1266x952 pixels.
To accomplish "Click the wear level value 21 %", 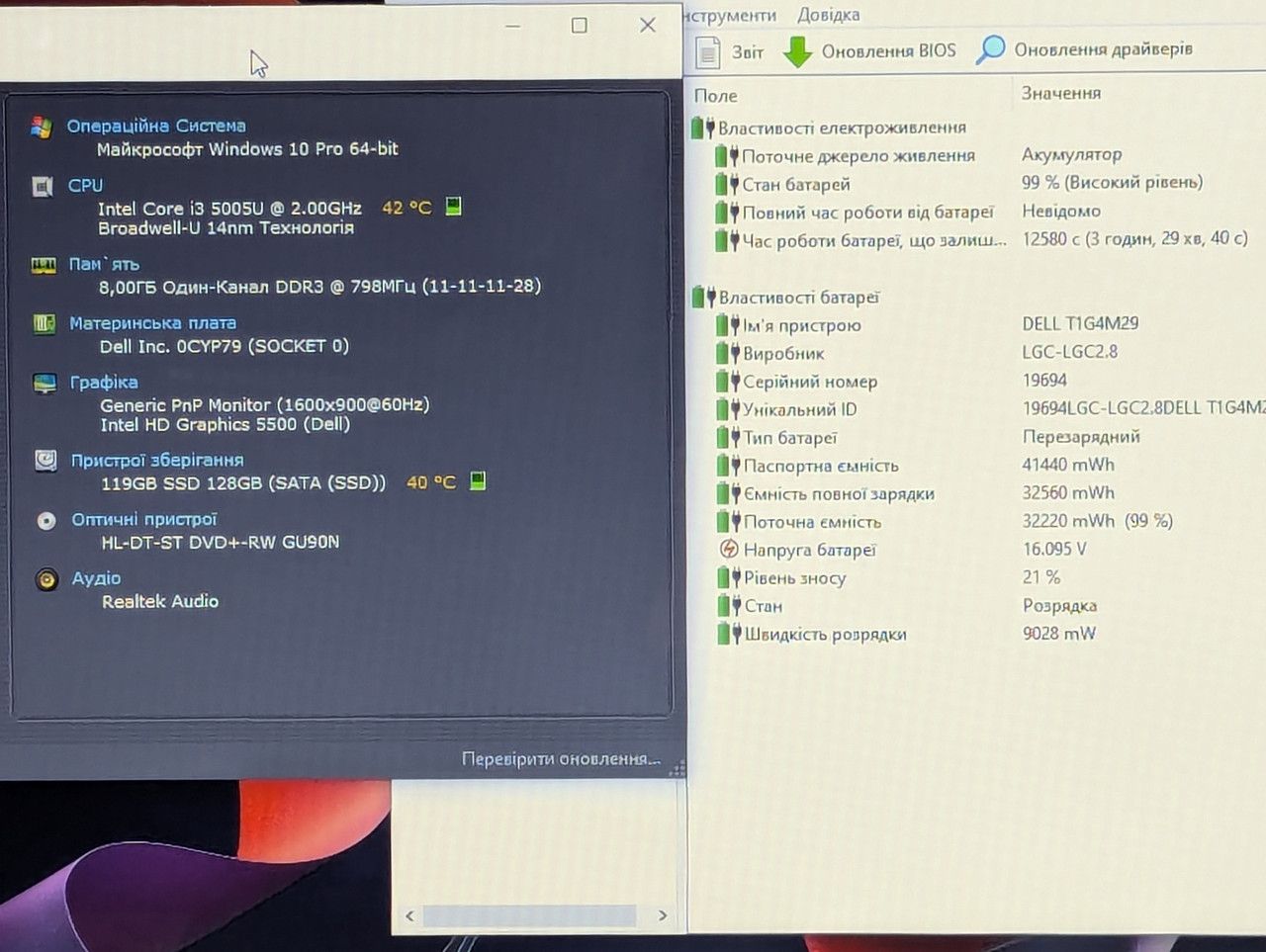I will (x=1041, y=577).
